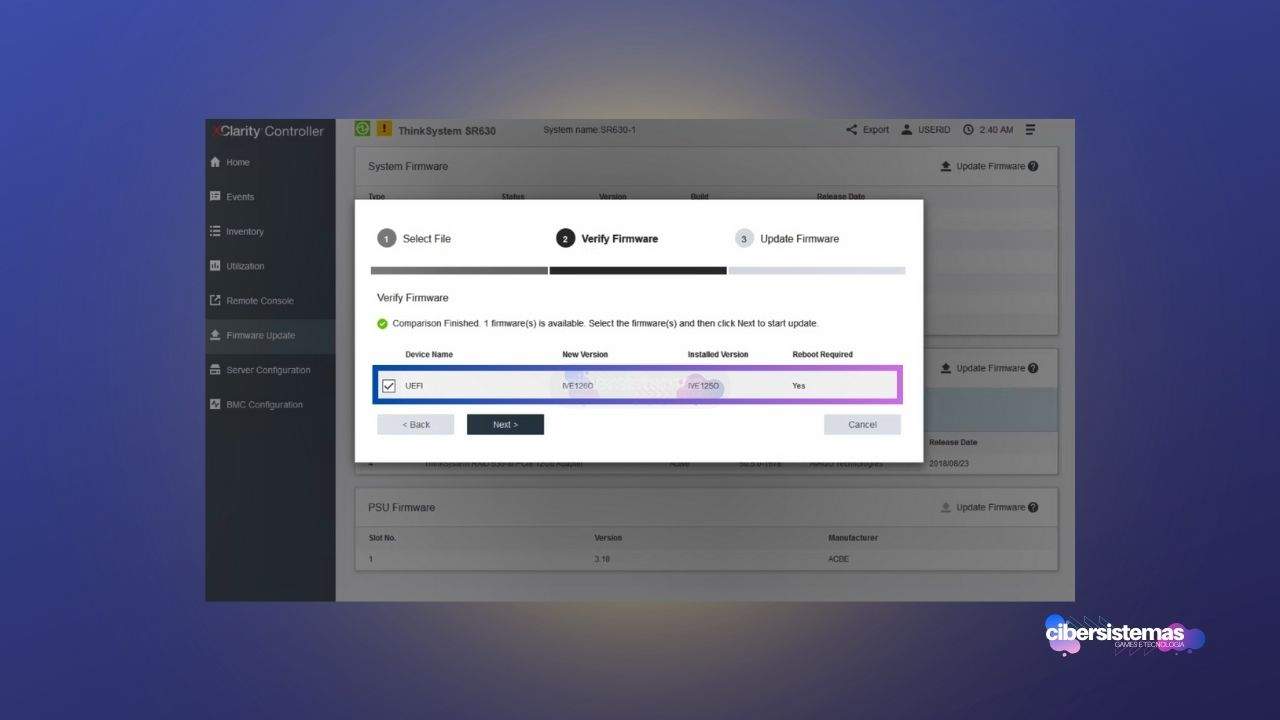Click the yellow warning alert icon
1280x720 pixels.
[x=384, y=129]
